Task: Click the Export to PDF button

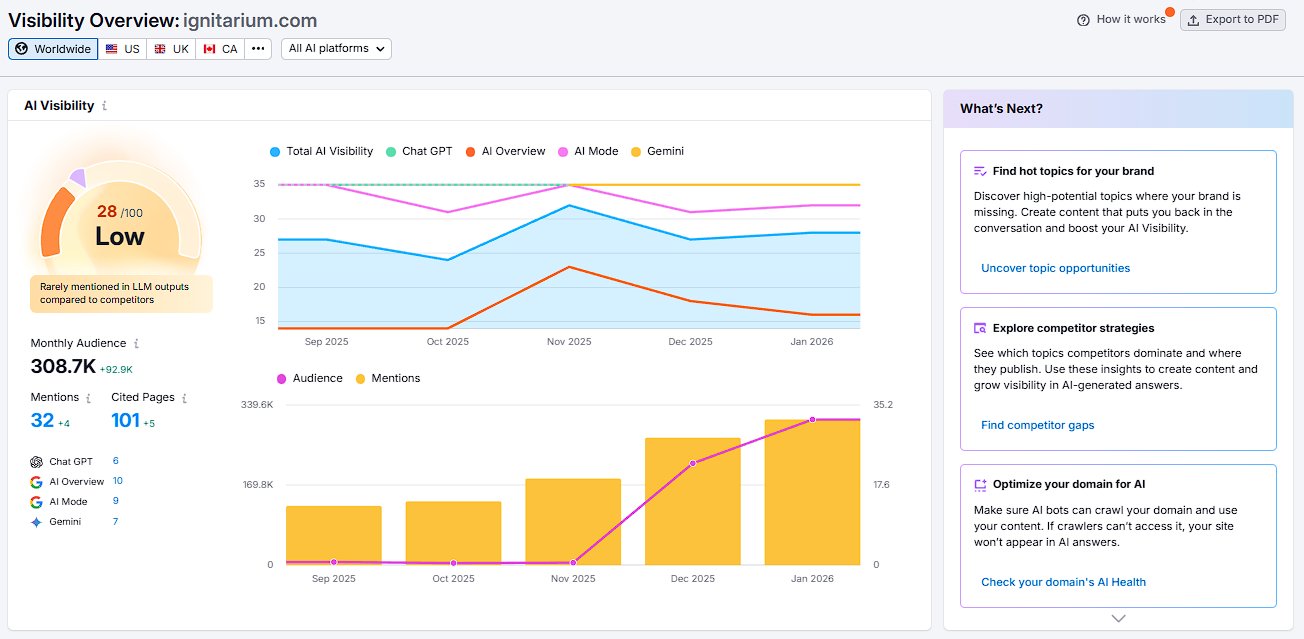Action: (1232, 19)
